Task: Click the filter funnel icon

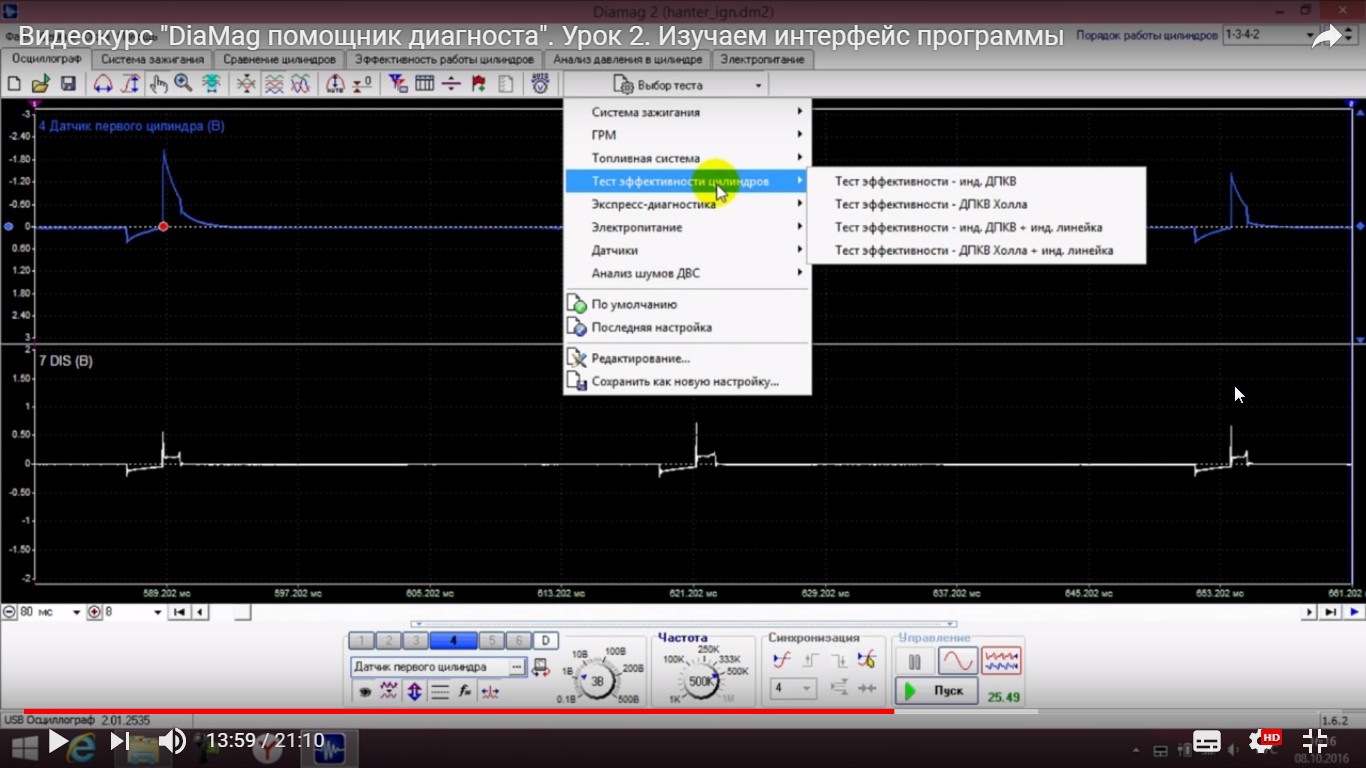Action: pos(398,85)
